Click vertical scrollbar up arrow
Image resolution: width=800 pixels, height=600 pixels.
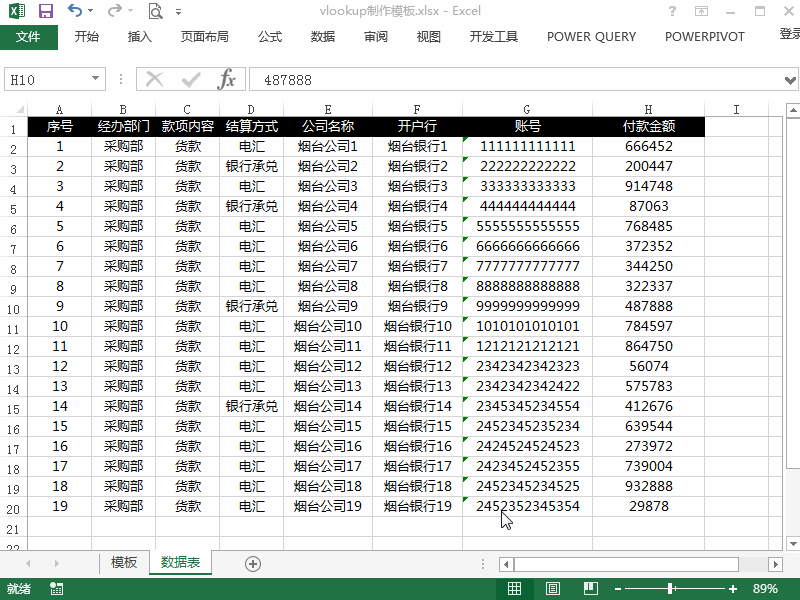793,110
